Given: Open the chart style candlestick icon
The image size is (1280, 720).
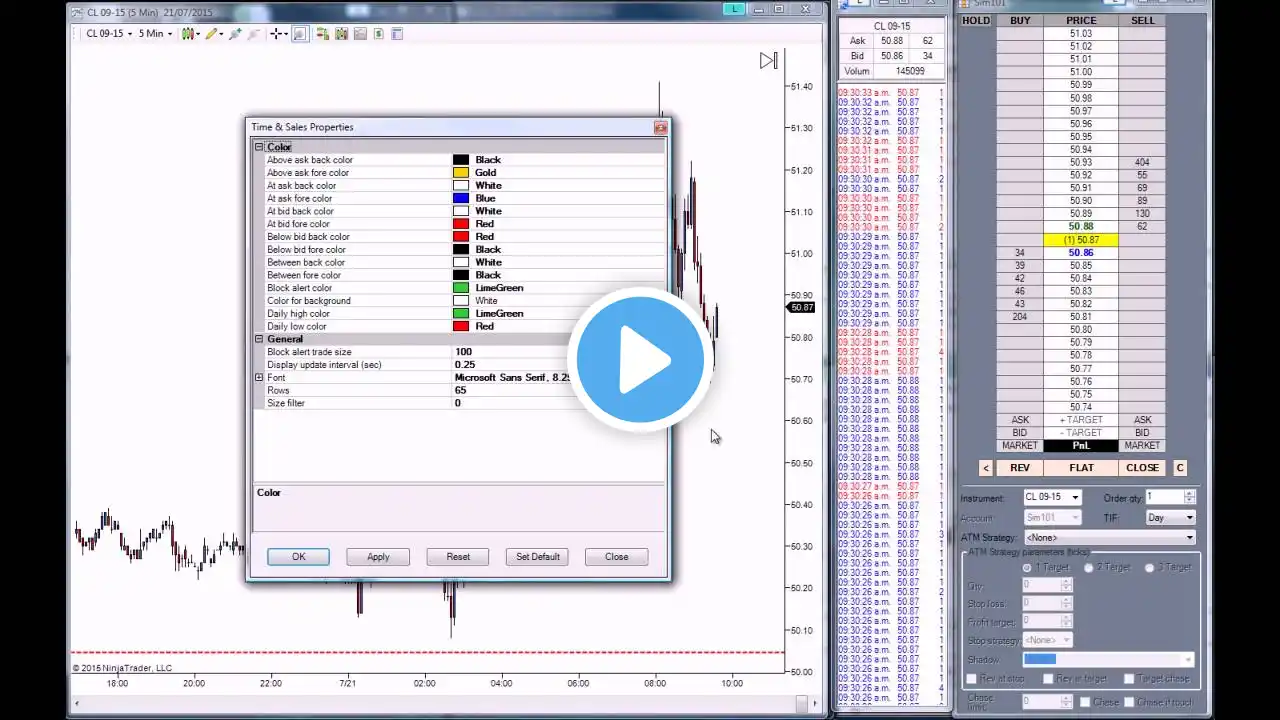Looking at the screenshot, I should [188, 33].
